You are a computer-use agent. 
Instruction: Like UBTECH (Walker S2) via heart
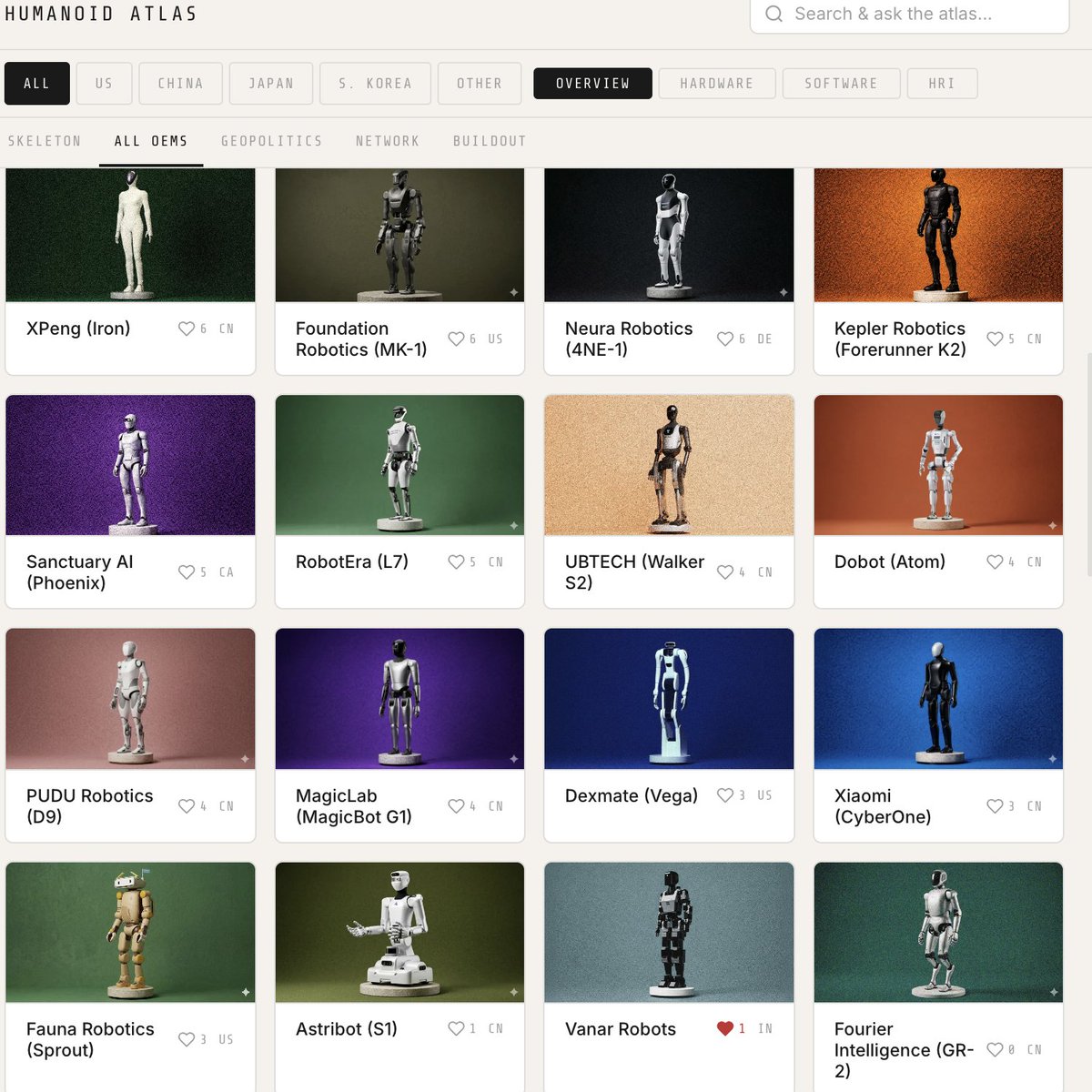point(725,572)
